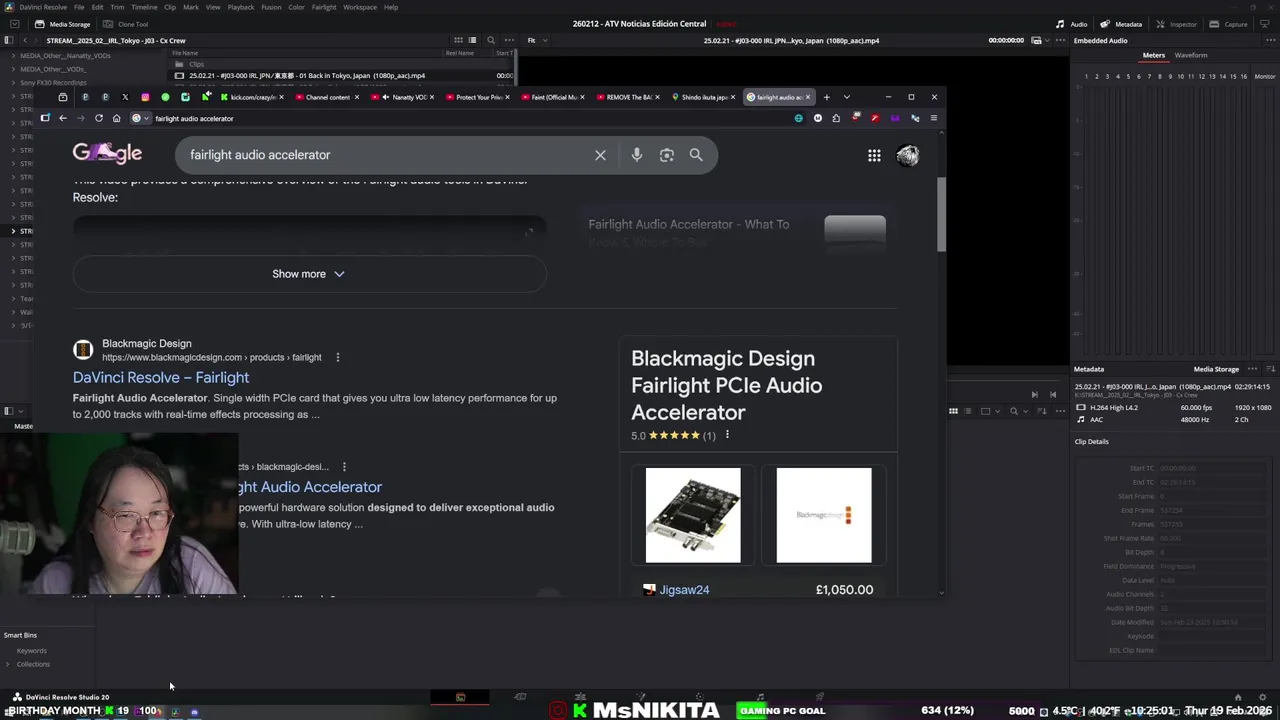Open the Fairlight page icon in bottom bar
Viewport: 1280px width, 720px height.
[760, 697]
